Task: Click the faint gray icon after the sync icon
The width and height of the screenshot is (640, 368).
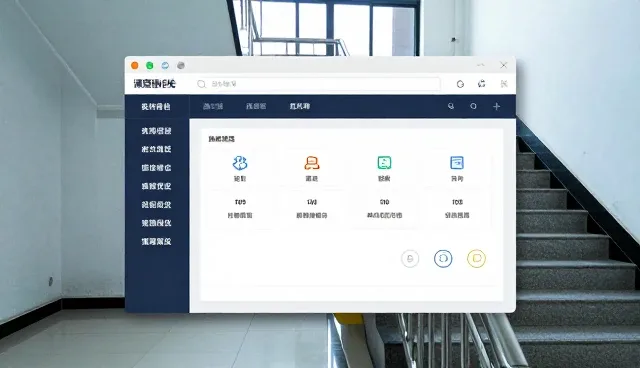Action: pyautogui.click(x=504, y=84)
